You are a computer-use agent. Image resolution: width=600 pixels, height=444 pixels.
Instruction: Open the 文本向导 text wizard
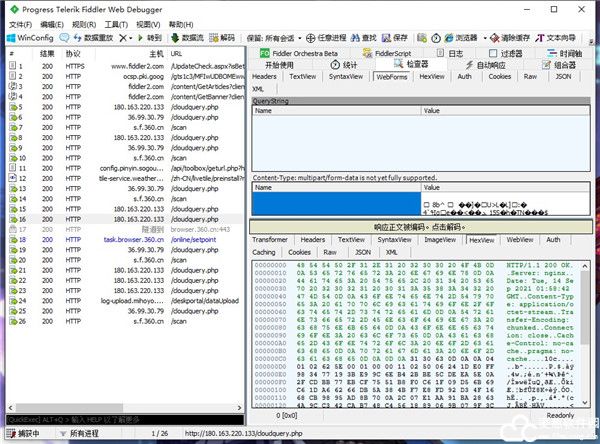click(x=556, y=38)
